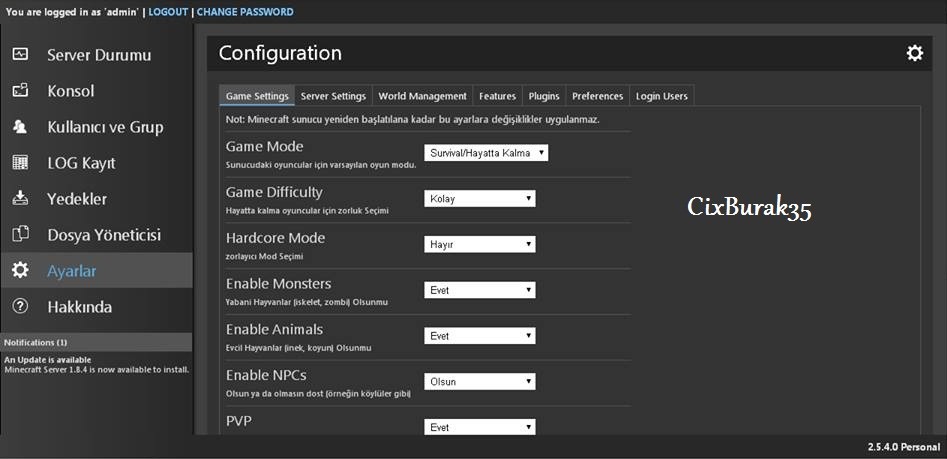Click the Server Durumu monitor icon

(20, 54)
